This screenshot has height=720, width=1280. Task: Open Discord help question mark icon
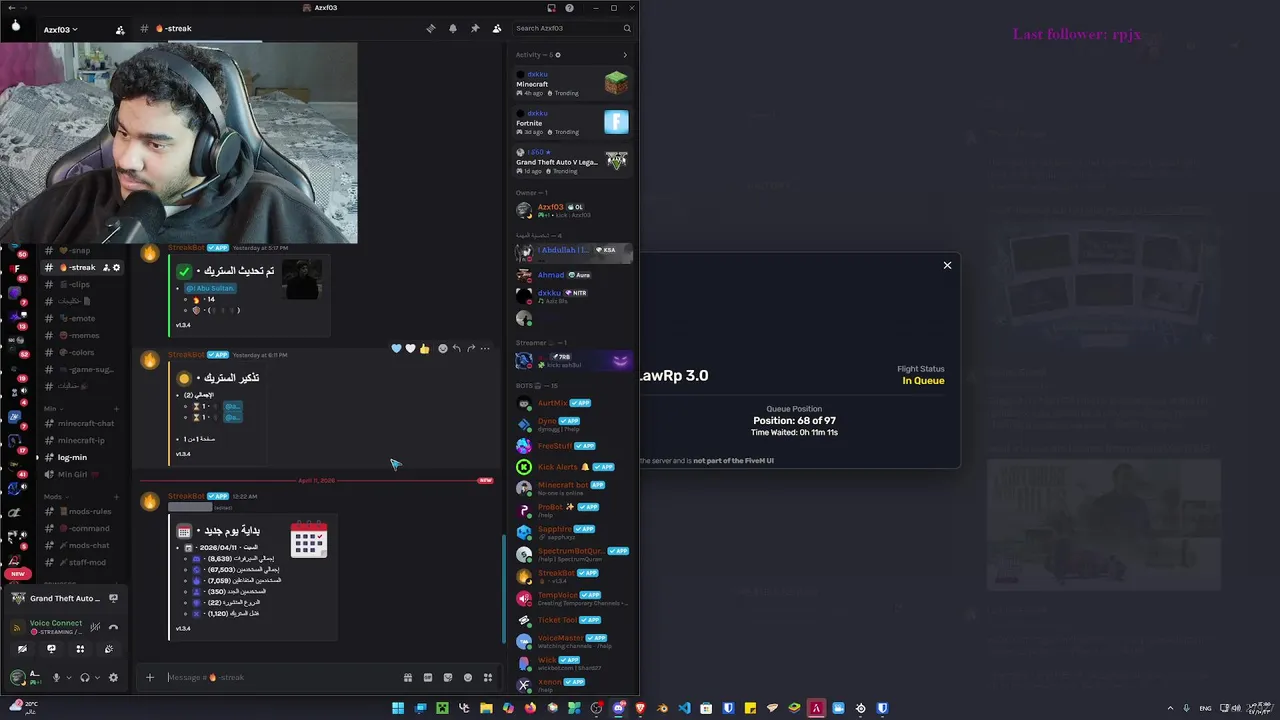[x=569, y=8]
